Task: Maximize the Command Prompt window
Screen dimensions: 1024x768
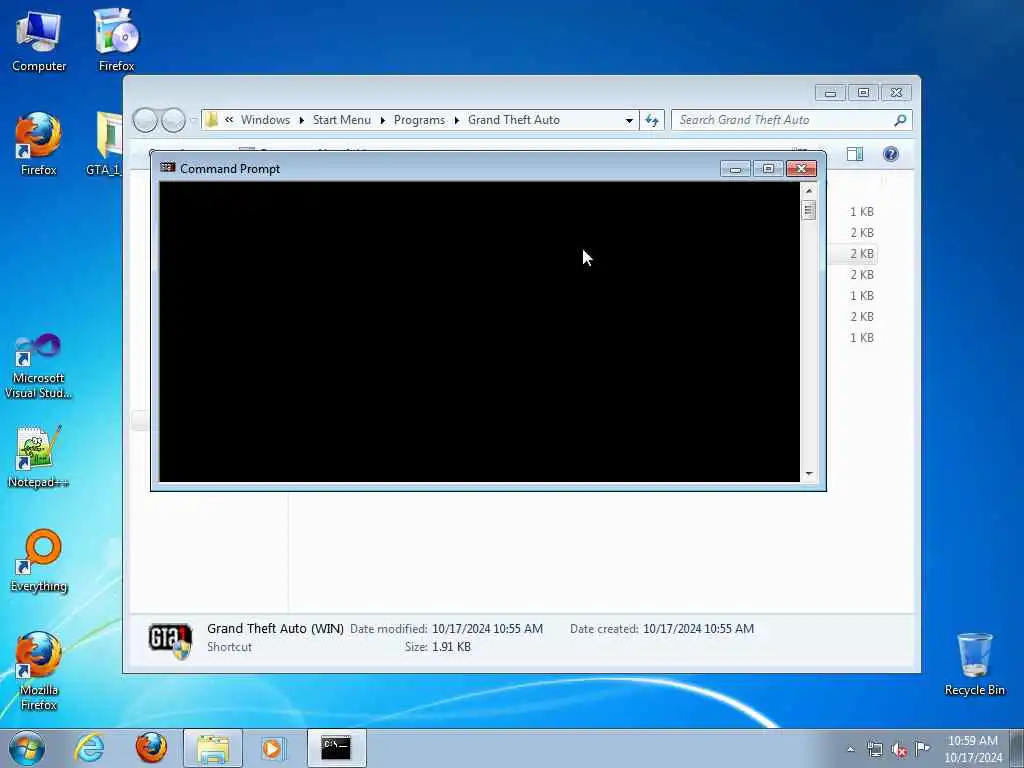Action: pos(768,169)
